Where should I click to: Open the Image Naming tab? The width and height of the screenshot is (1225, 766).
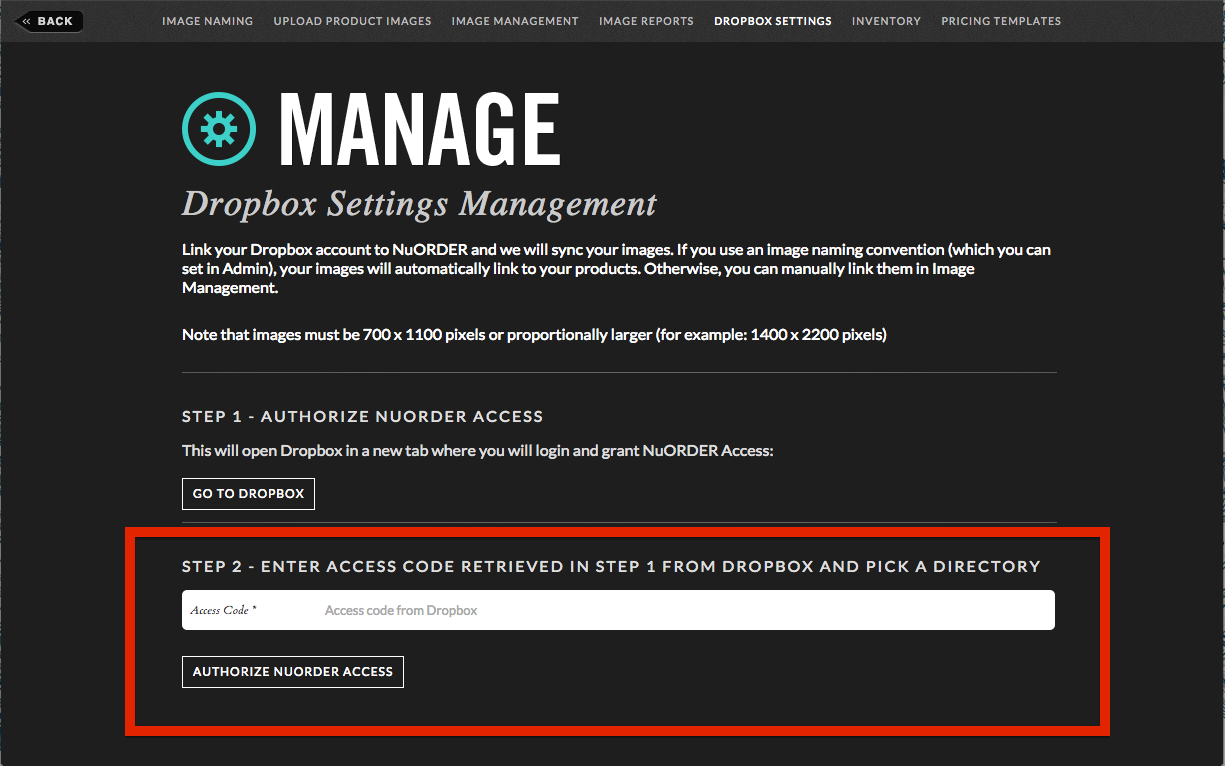tap(208, 21)
